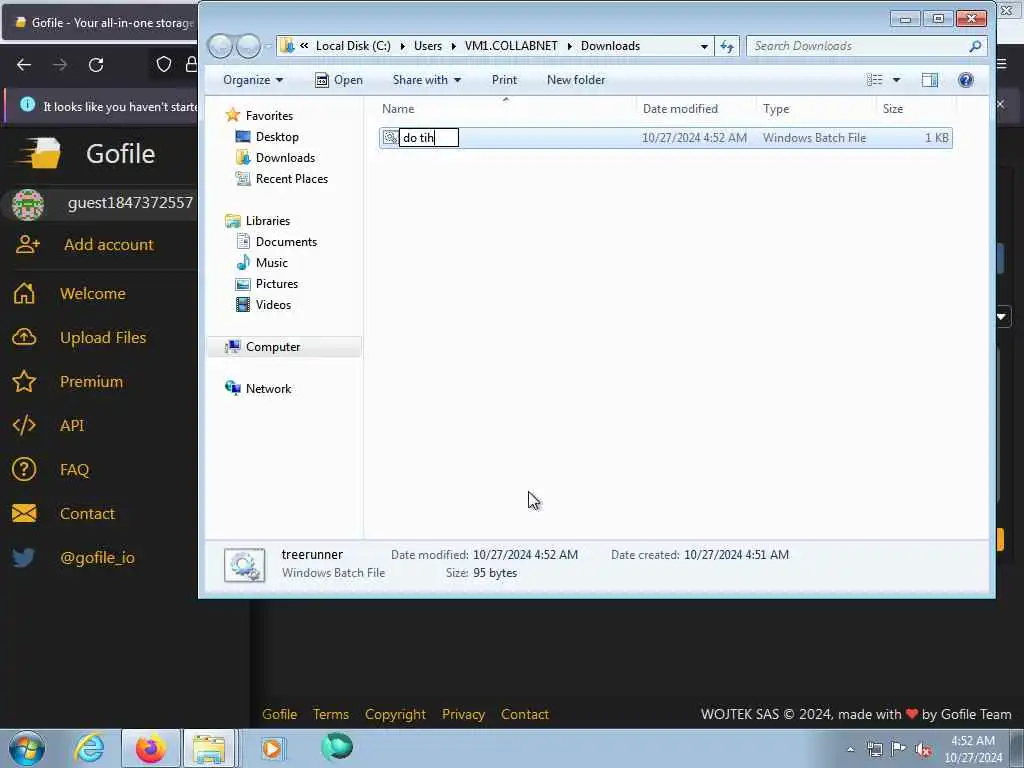Sort by Date modified column
1024x768 pixels.
coord(680,109)
